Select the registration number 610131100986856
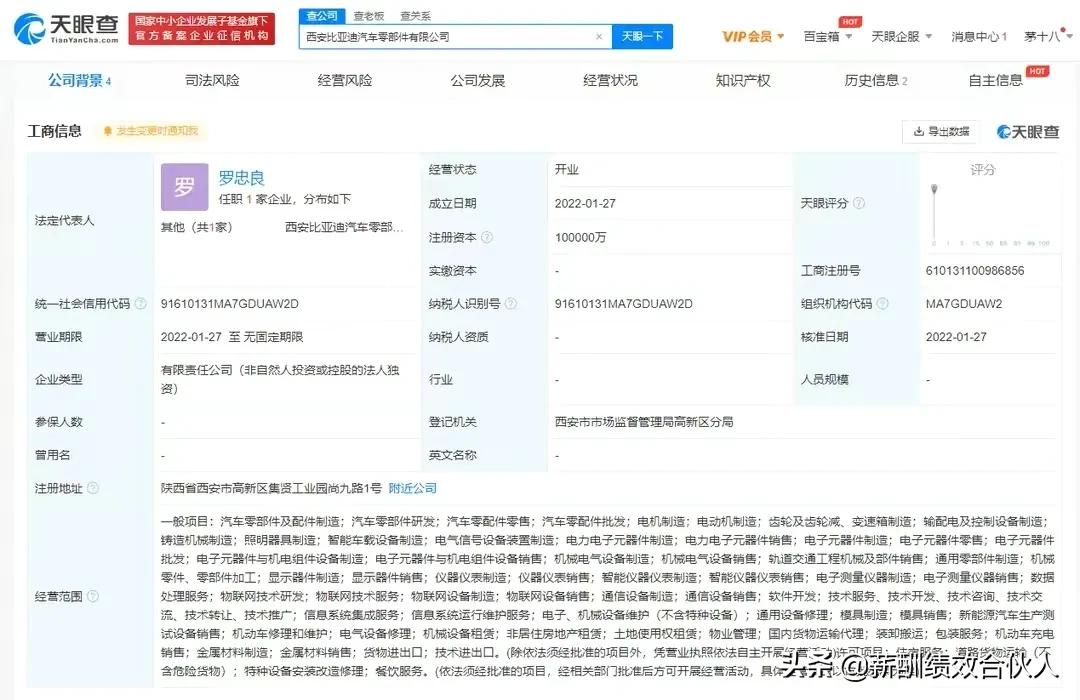 tap(975, 271)
